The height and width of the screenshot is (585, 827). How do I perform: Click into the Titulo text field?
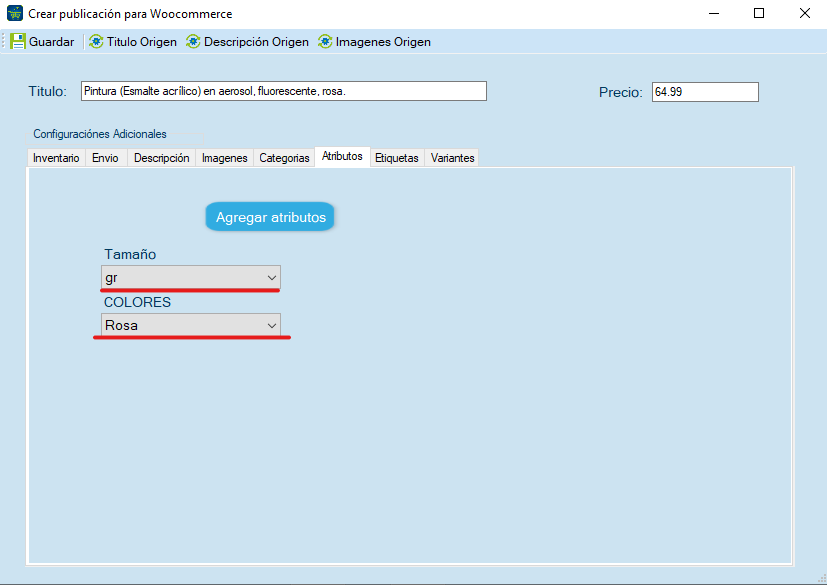284,91
